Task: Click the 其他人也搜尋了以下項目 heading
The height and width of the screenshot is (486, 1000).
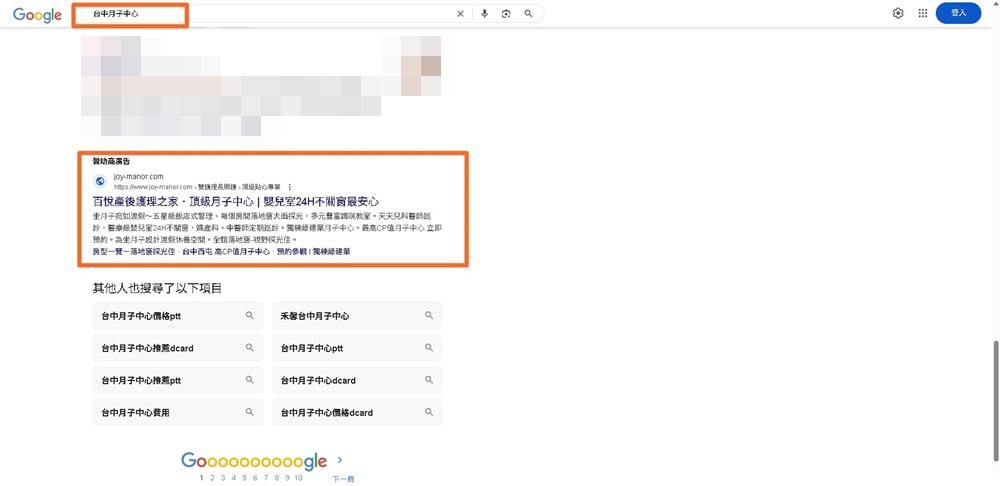Action: click(x=158, y=288)
